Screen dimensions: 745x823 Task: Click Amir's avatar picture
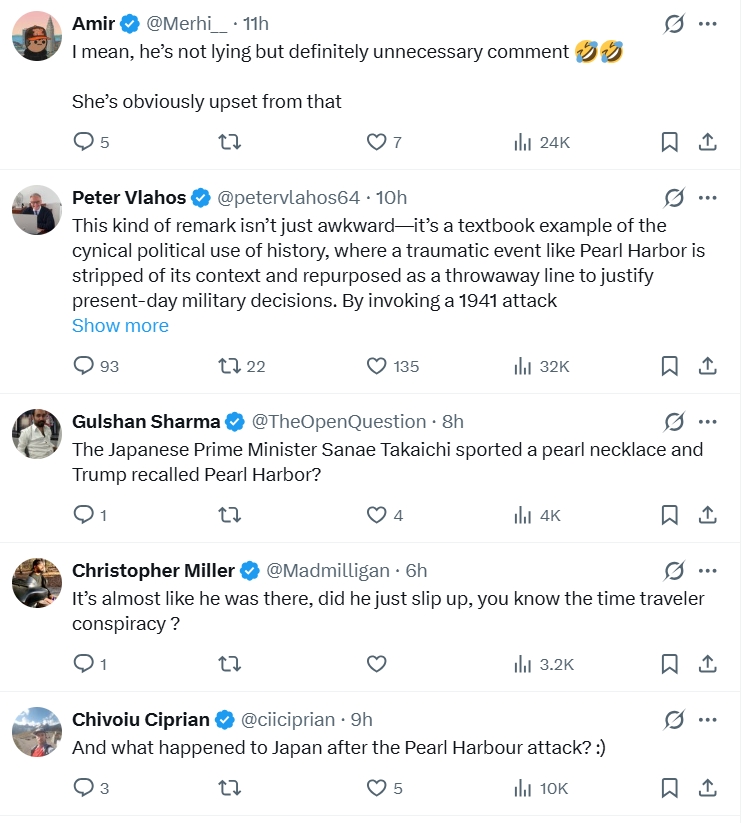pos(37,36)
